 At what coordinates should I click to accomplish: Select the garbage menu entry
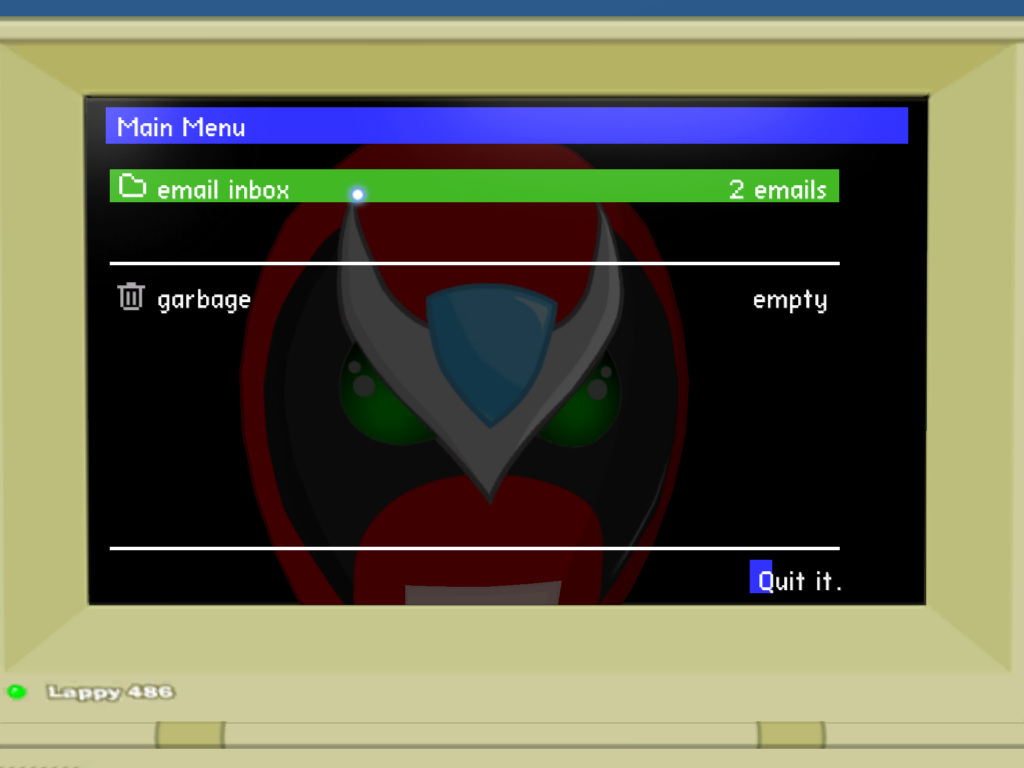click(x=204, y=300)
